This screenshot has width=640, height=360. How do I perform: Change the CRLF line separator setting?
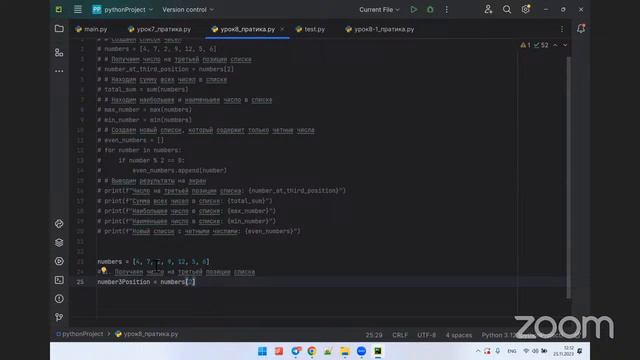coord(400,335)
